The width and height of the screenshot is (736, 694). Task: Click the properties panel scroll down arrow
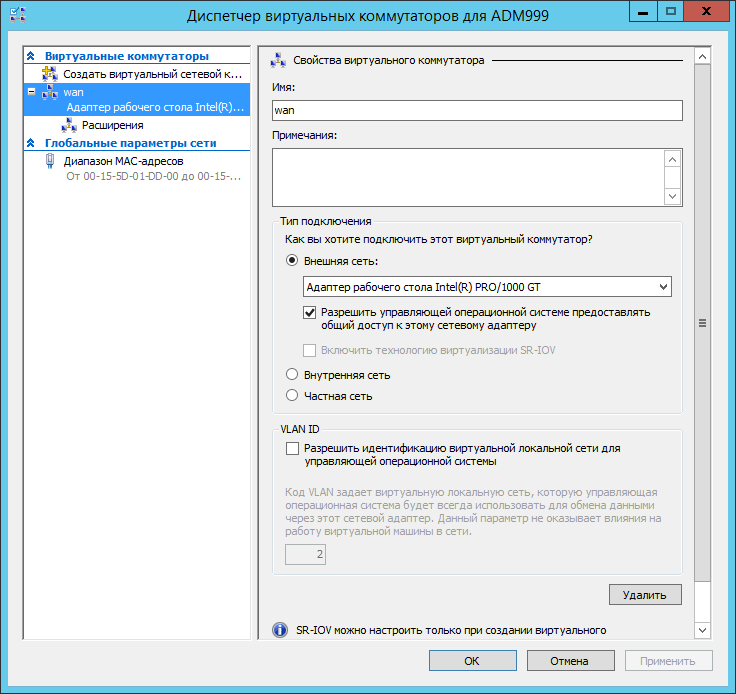coord(702,630)
